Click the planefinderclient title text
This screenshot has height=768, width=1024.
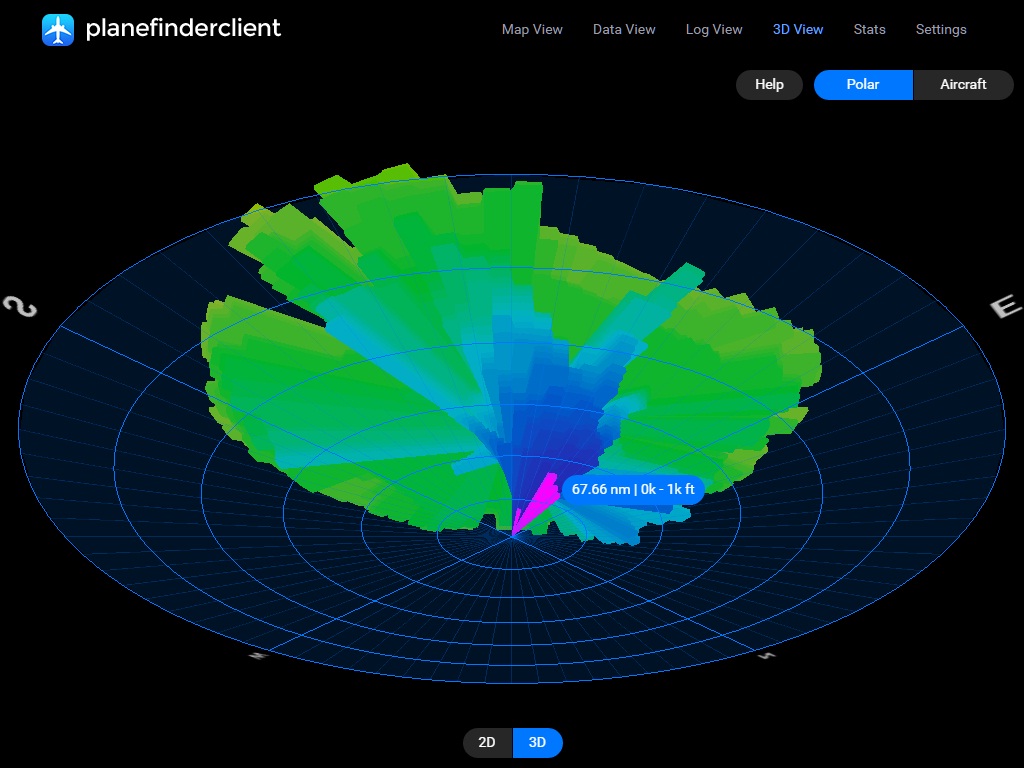point(183,28)
